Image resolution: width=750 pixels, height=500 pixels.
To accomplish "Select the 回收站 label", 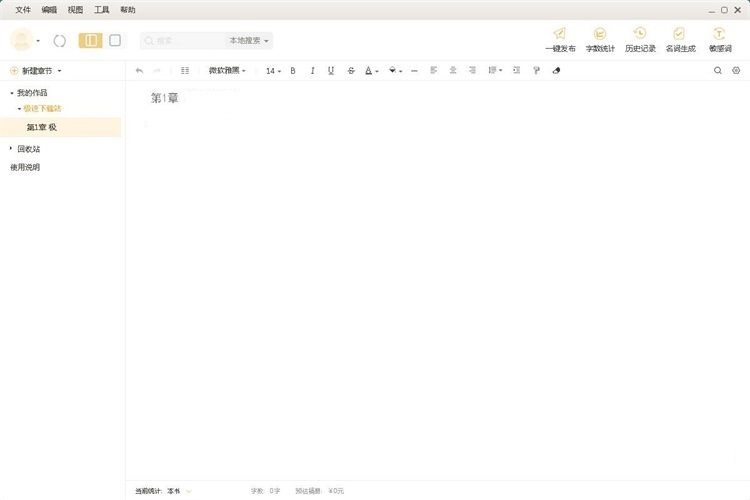I will click(29, 149).
